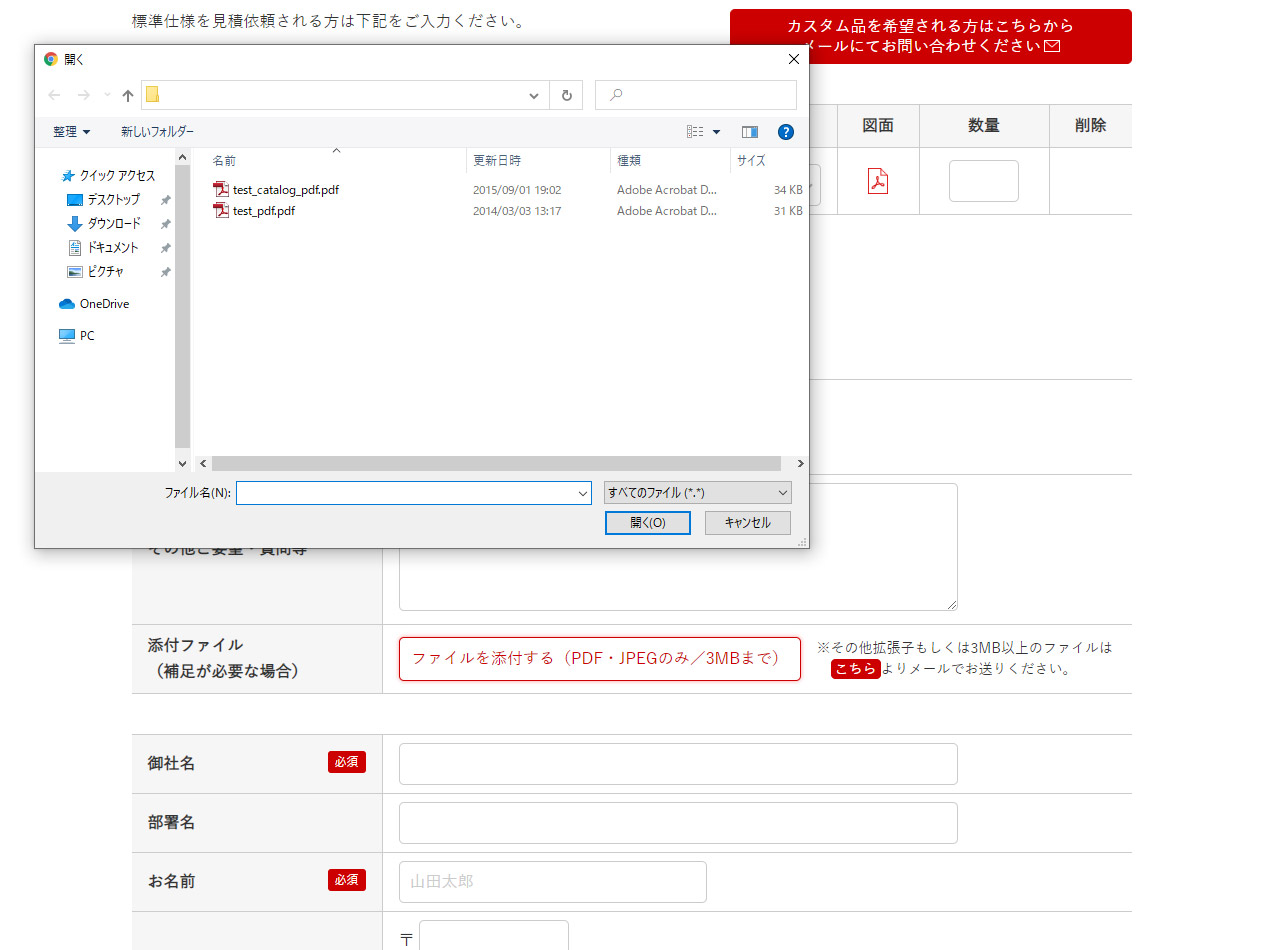Click 新しいフォルダー button

158,132
